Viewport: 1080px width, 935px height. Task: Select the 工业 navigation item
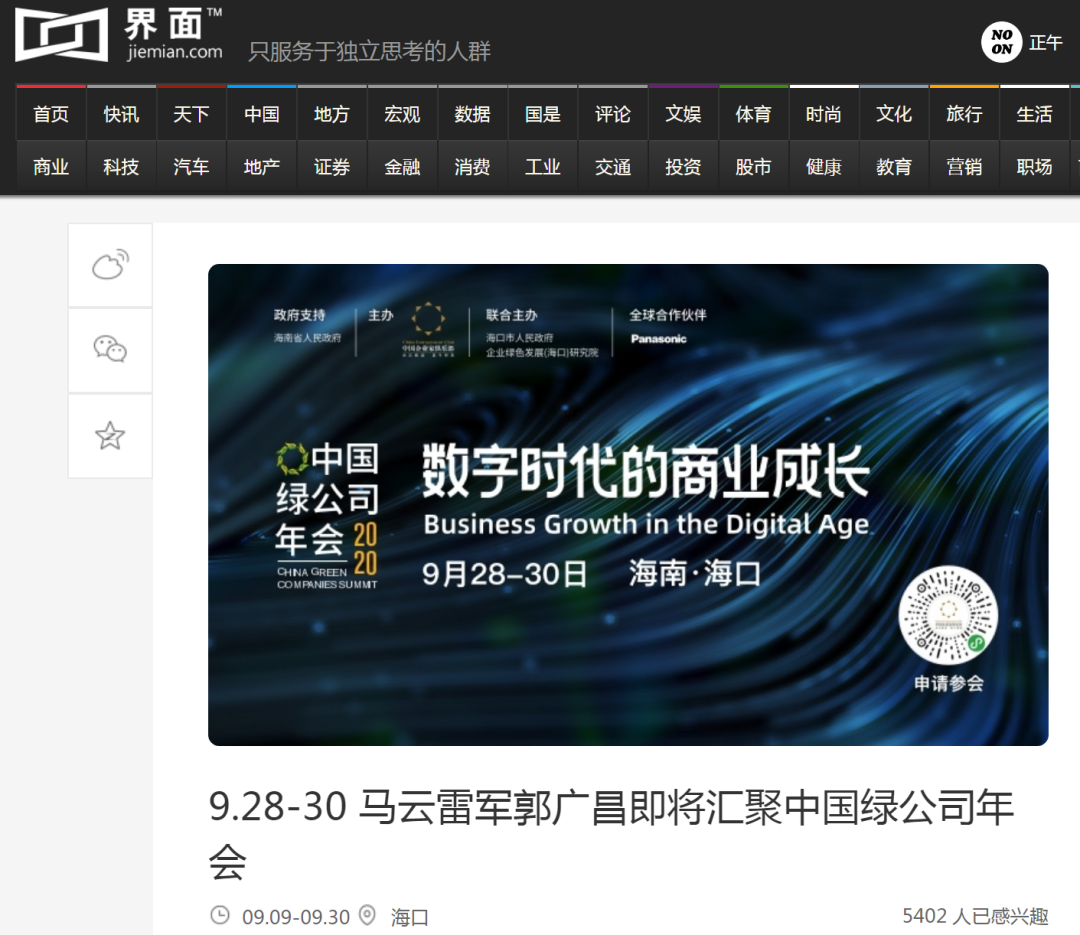pyautogui.click(x=543, y=167)
